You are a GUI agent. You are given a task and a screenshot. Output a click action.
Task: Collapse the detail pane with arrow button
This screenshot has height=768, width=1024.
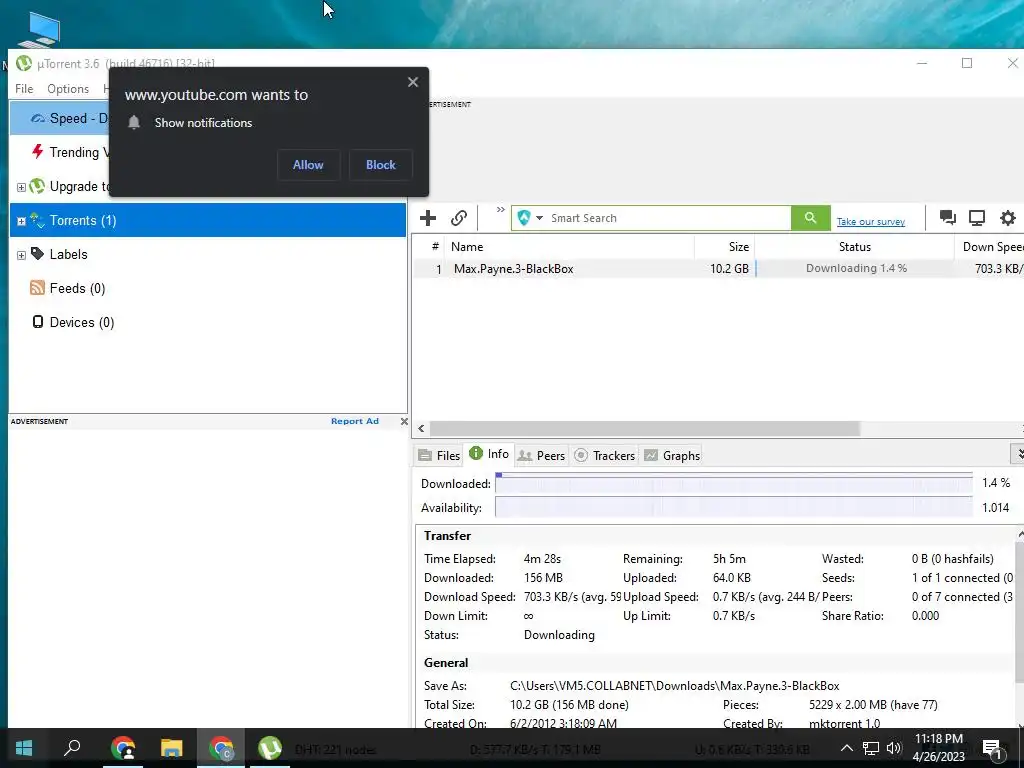[x=1017, y=453]
